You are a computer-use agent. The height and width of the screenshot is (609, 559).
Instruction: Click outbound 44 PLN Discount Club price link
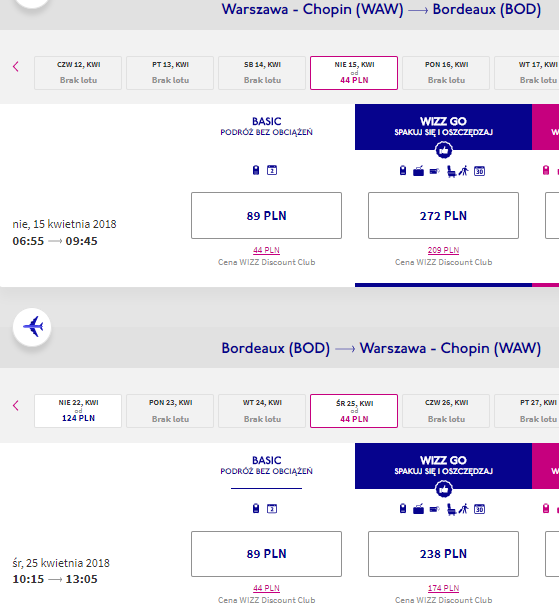pos(266,250)
